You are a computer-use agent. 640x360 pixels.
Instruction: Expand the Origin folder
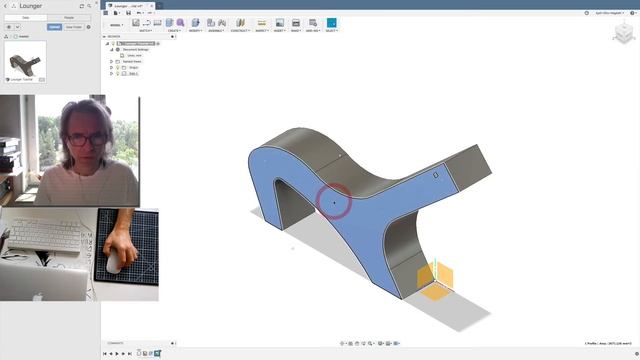pos(111,67)
